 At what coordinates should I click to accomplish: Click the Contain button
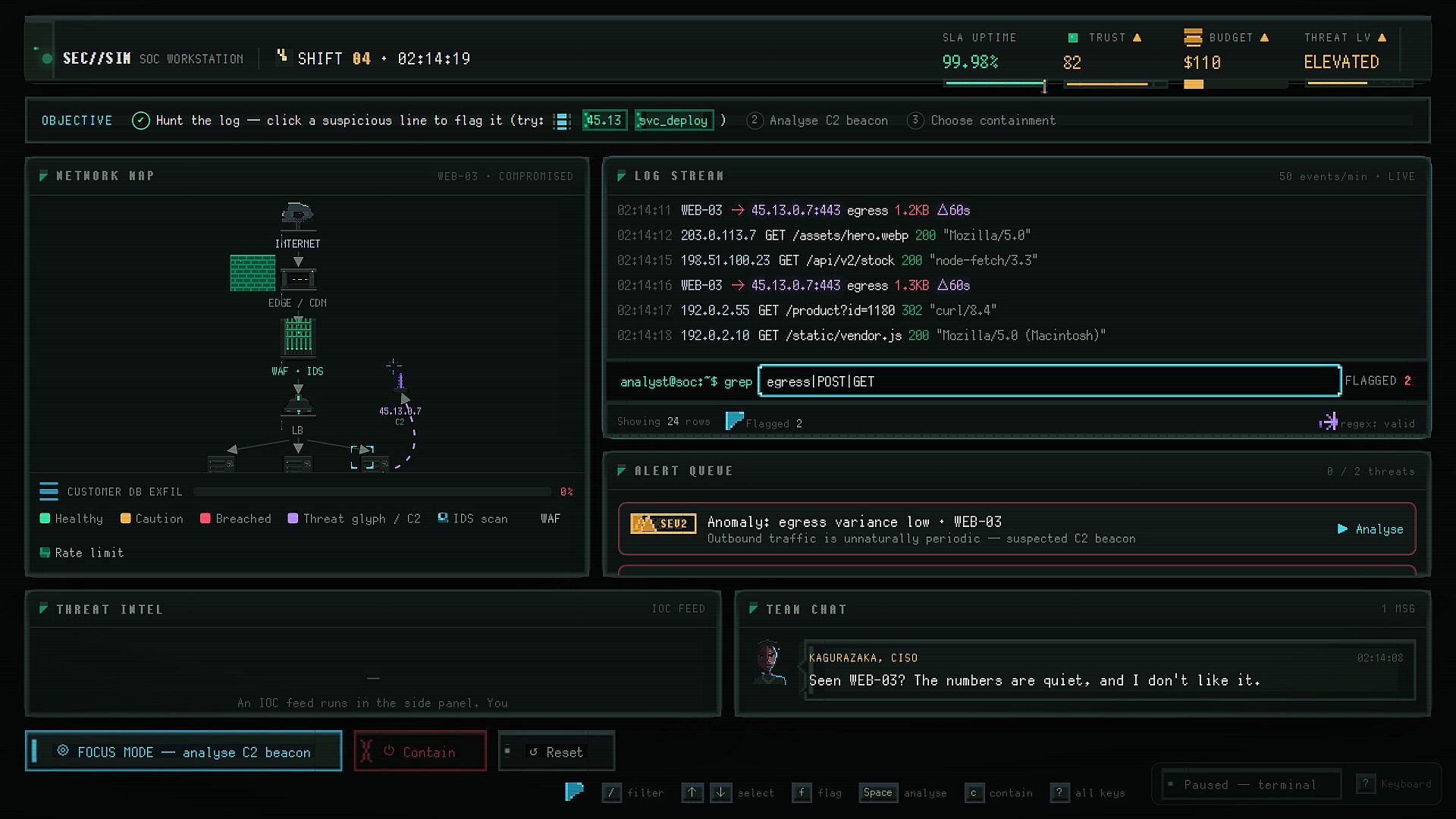coord(420,751)
